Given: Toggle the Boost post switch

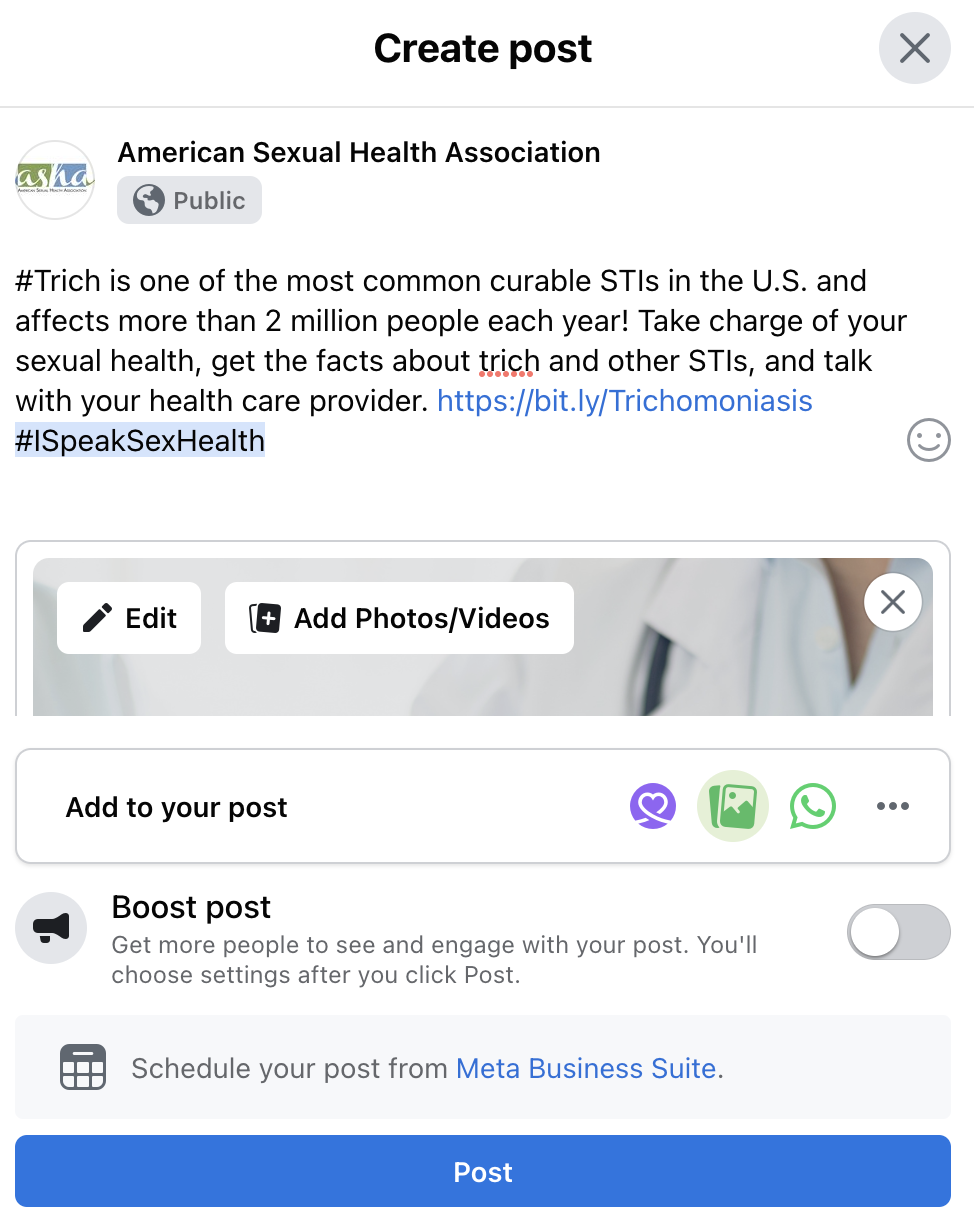Looking at the screenshot, I should point(898,932).
